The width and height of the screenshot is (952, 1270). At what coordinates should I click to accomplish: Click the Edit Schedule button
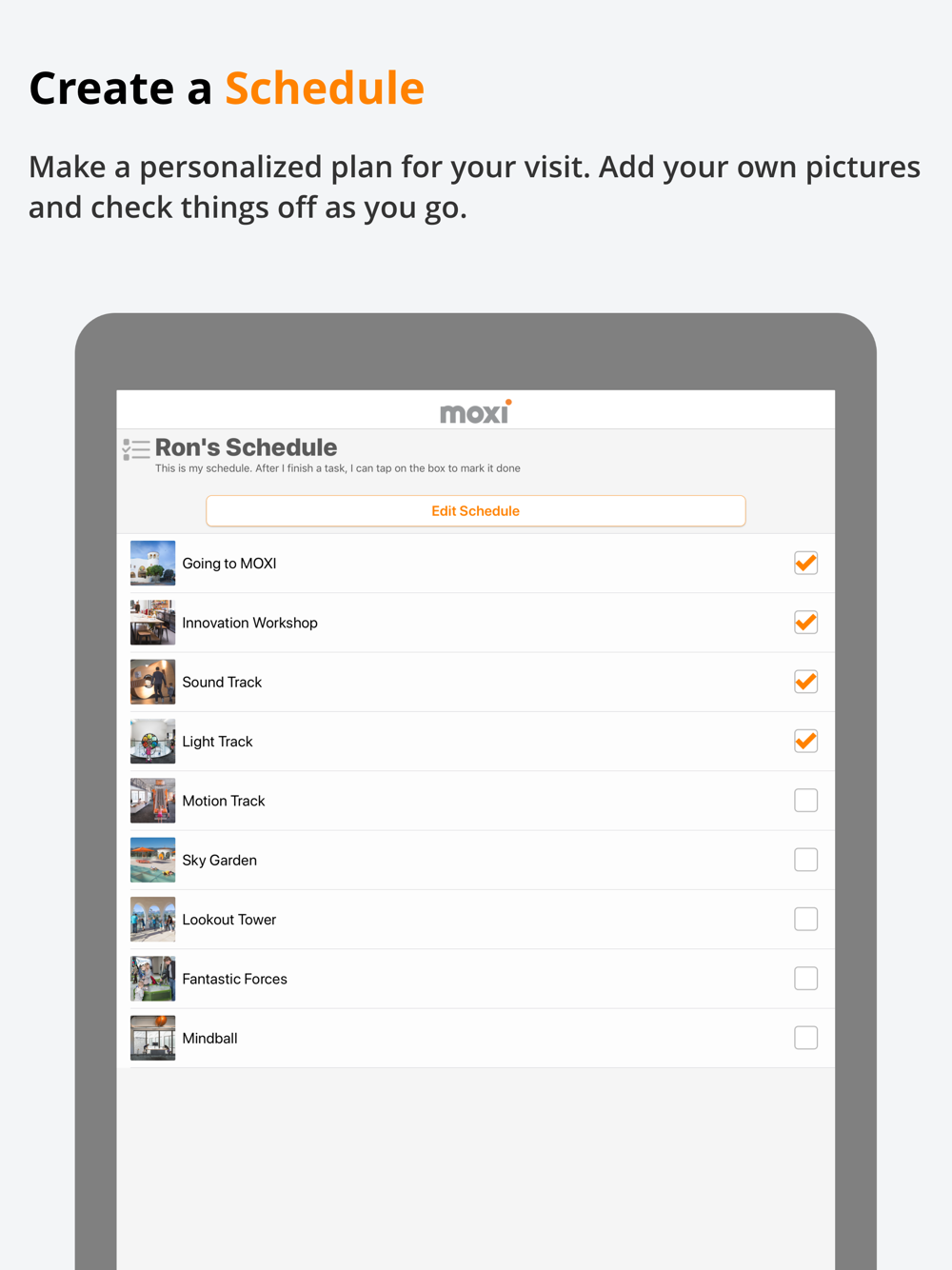click(476, 511)
